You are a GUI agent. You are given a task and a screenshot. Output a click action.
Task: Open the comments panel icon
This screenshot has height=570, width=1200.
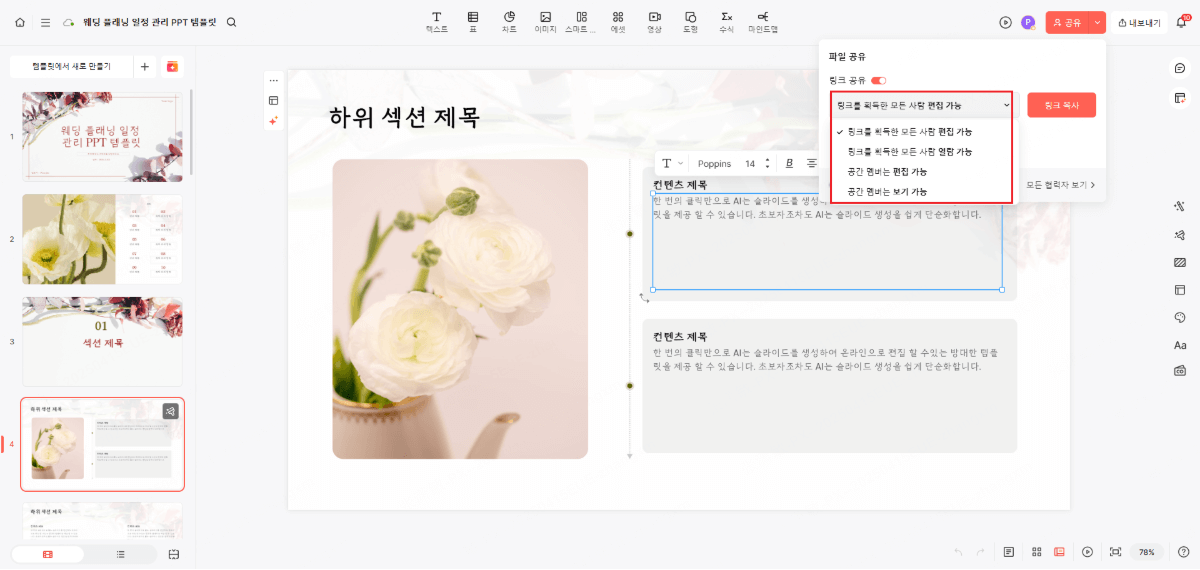1180,68
